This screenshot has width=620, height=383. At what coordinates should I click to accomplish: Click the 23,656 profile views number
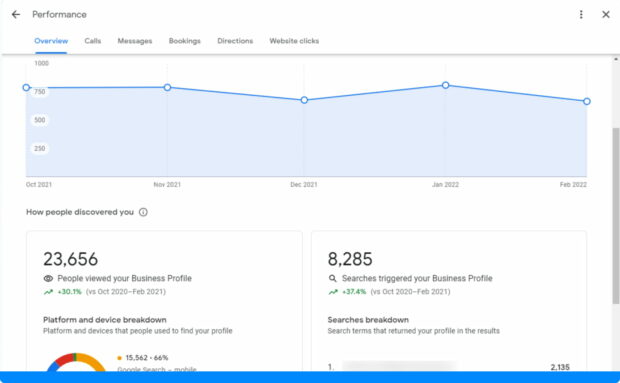point(70,259)
